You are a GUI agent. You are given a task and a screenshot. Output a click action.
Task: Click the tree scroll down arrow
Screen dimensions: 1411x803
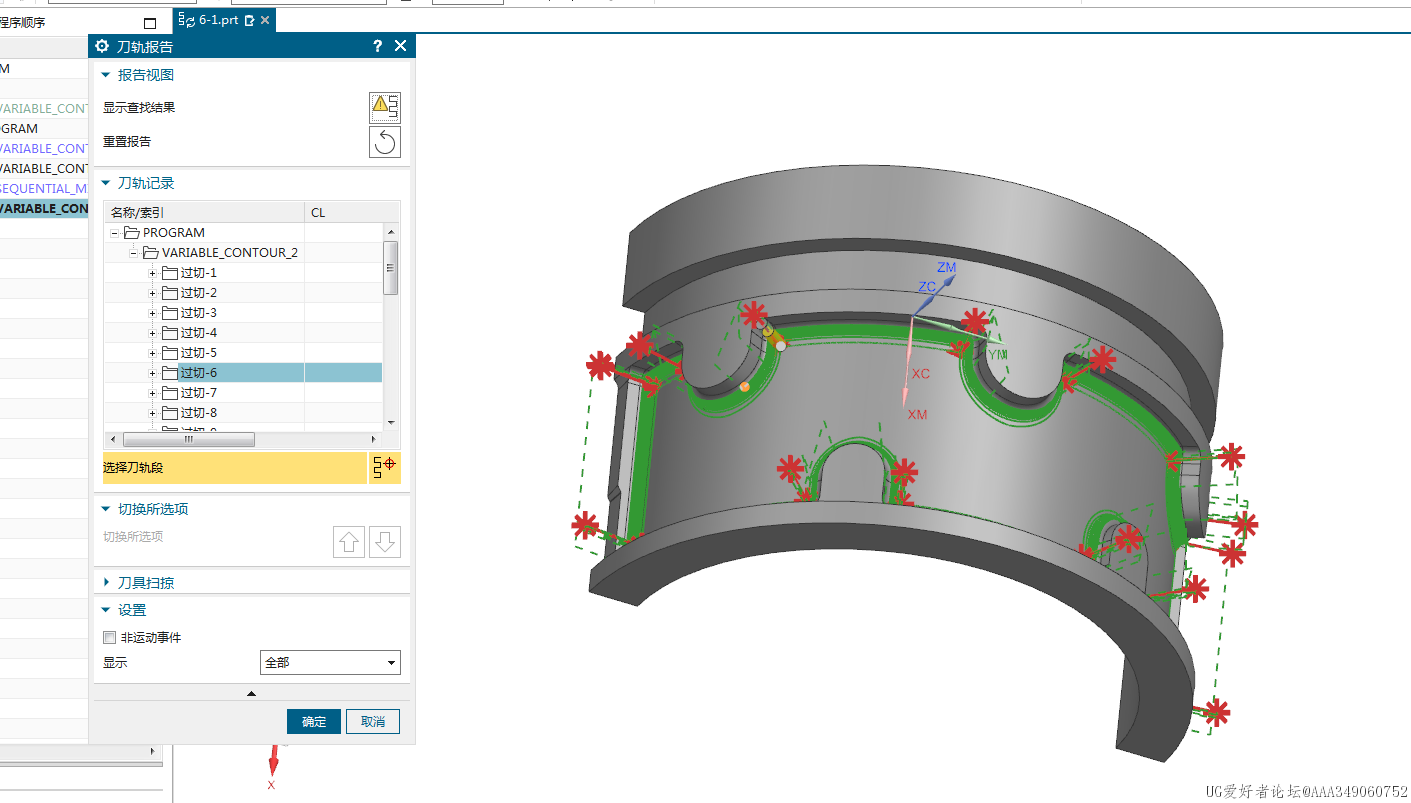point(391,423)
